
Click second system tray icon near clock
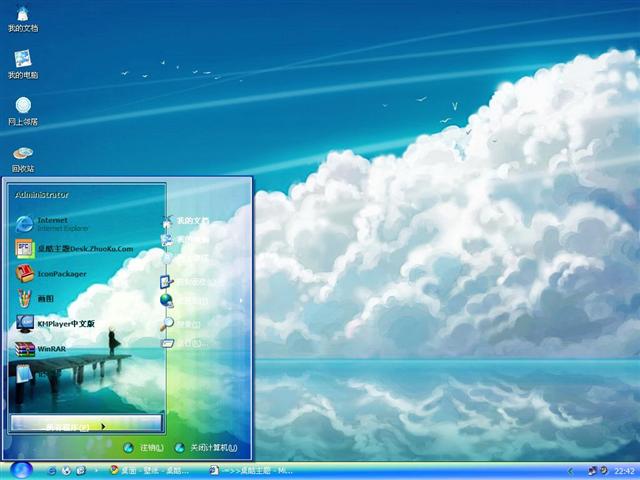(x=603, y=470)
